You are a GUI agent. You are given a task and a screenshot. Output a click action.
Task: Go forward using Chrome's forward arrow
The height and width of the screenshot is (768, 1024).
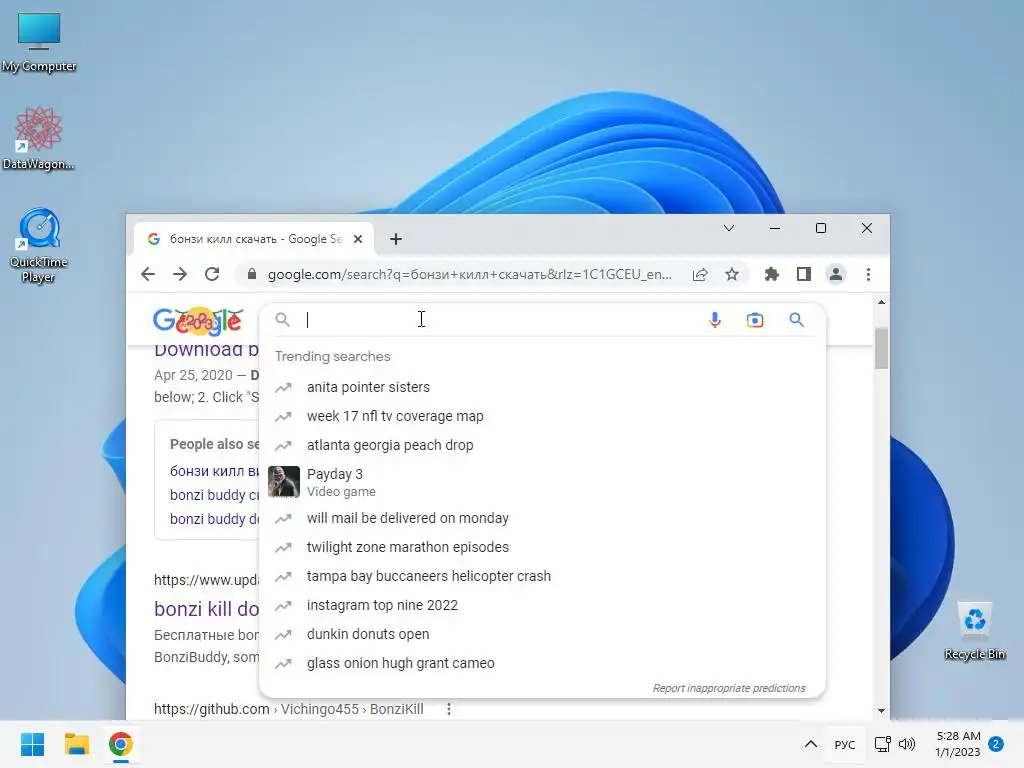tap(180, 274)
